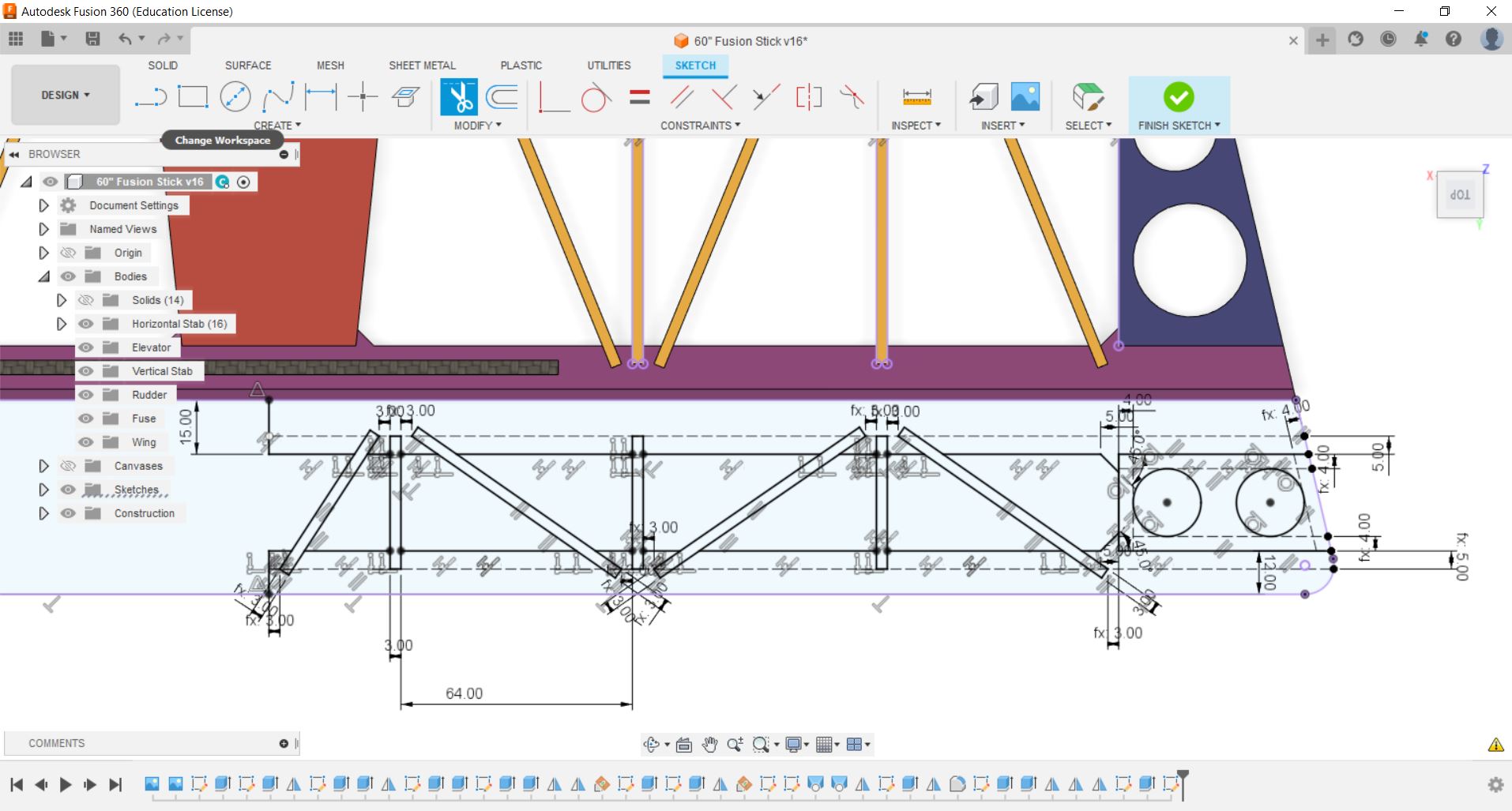Viewport: 1512px width, 811px height.
Task: Open the DESIGN workspace dropdown
Action: click(66, 95)
